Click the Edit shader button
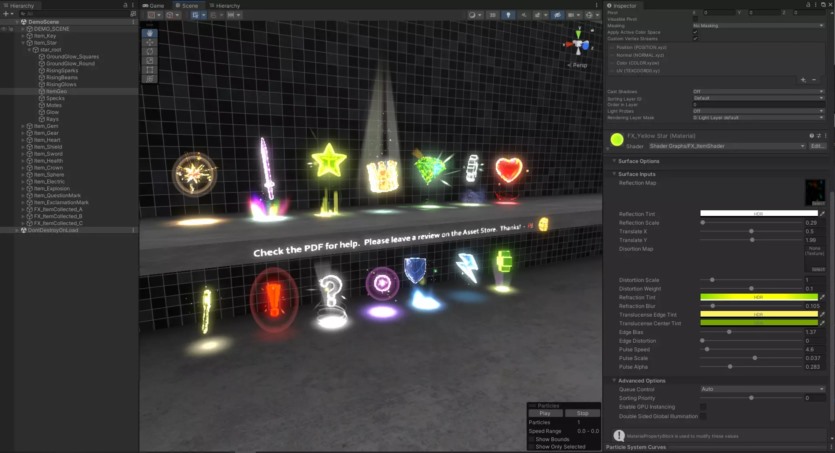 tap(816, 146)
